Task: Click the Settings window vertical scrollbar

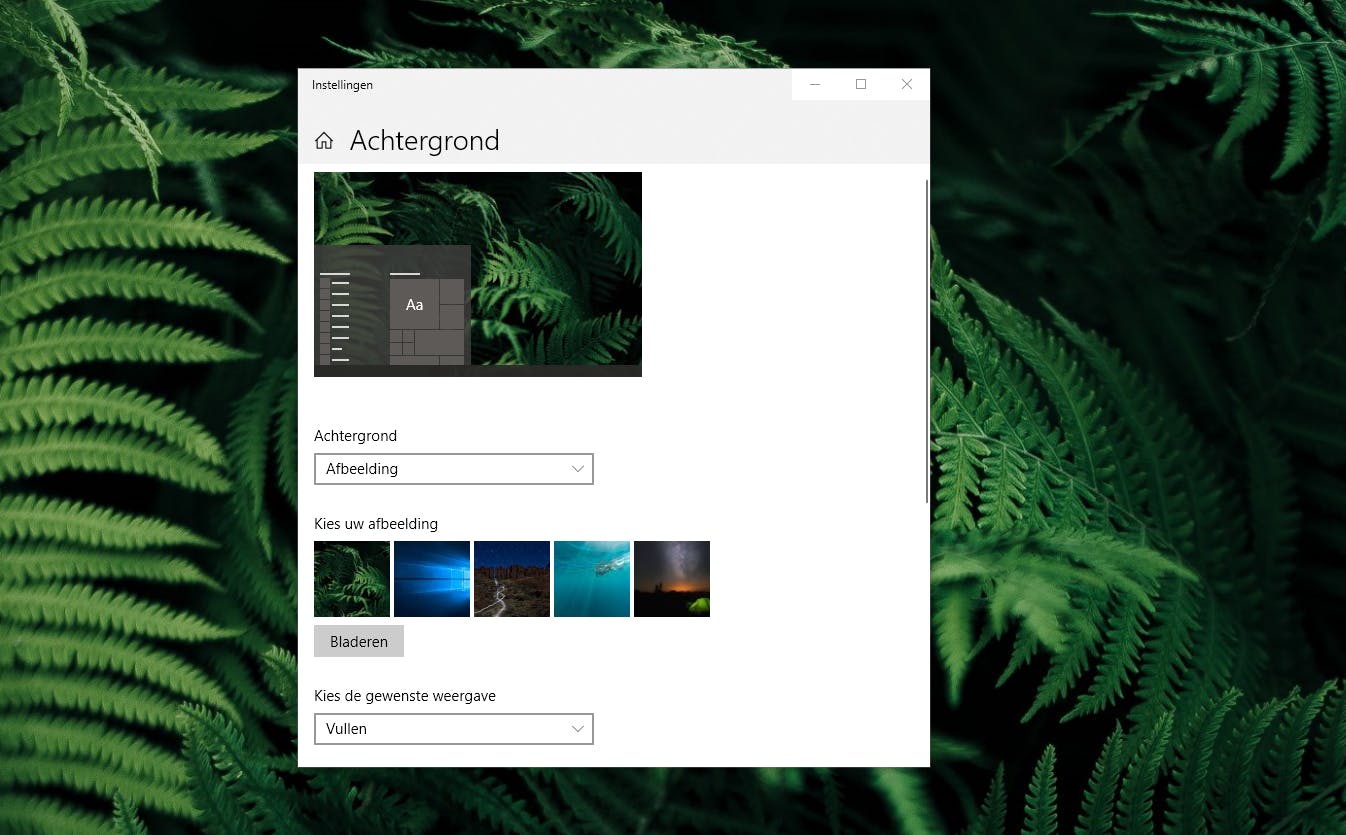Action: click(x=927, y=341)
